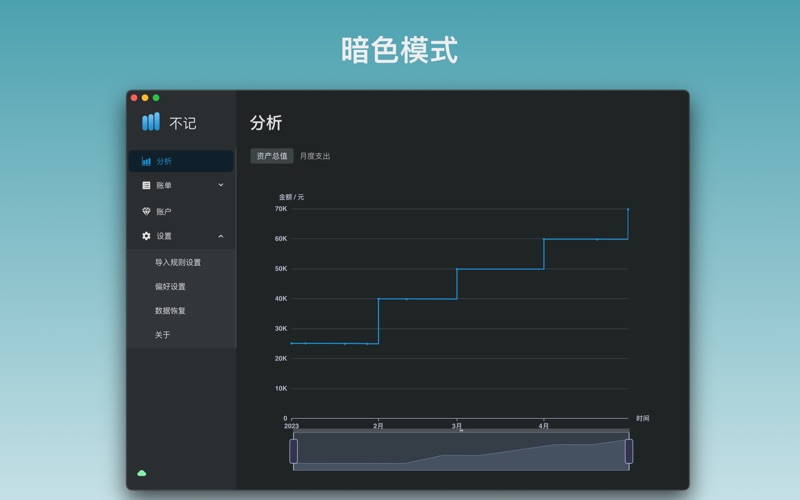Click the 分析 page heading
The height and width of the screenshot is (500, 800).
(266, 122)
